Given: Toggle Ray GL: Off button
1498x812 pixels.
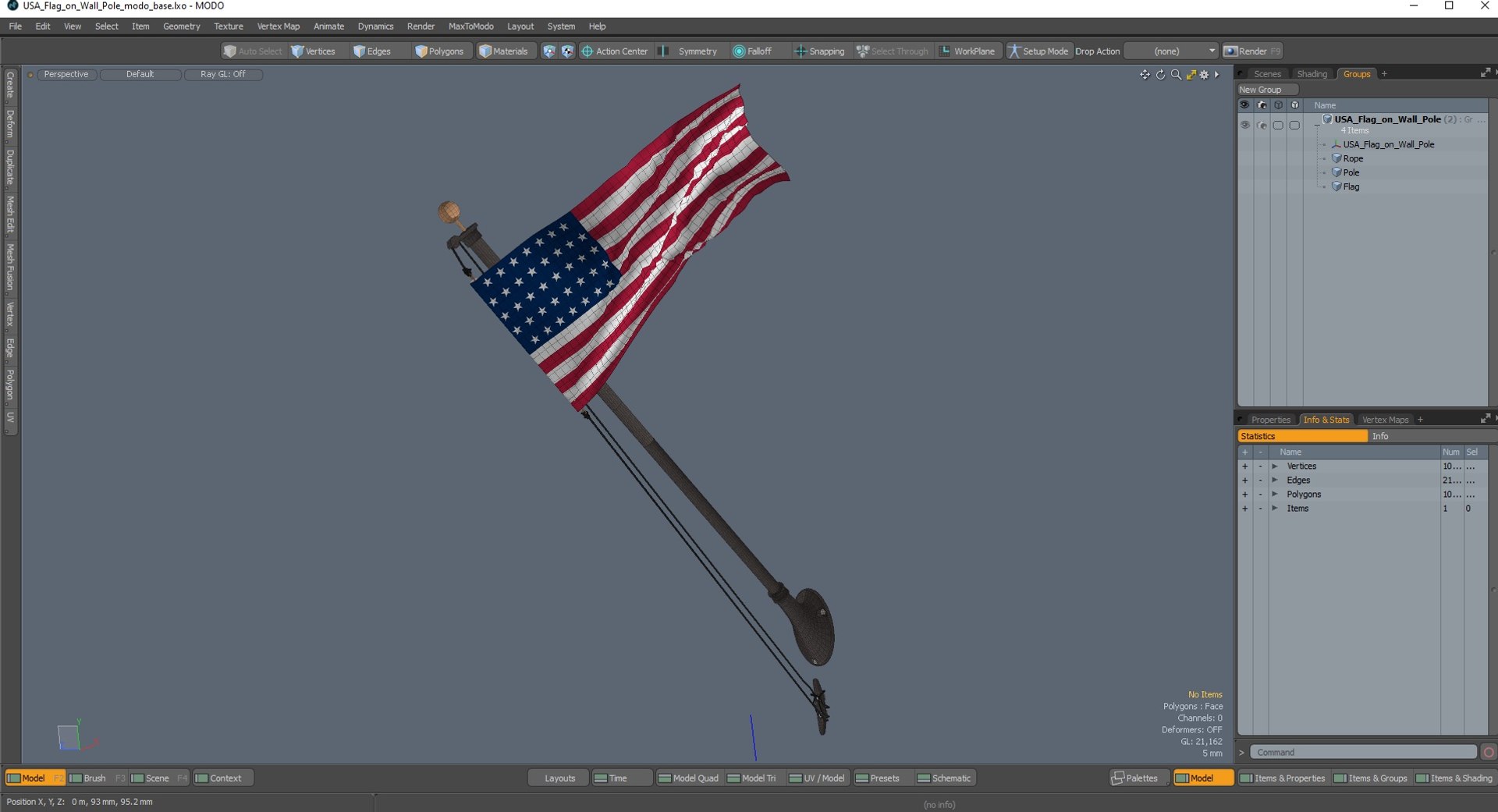Looking at the screenshot, I should coord(223,74).
